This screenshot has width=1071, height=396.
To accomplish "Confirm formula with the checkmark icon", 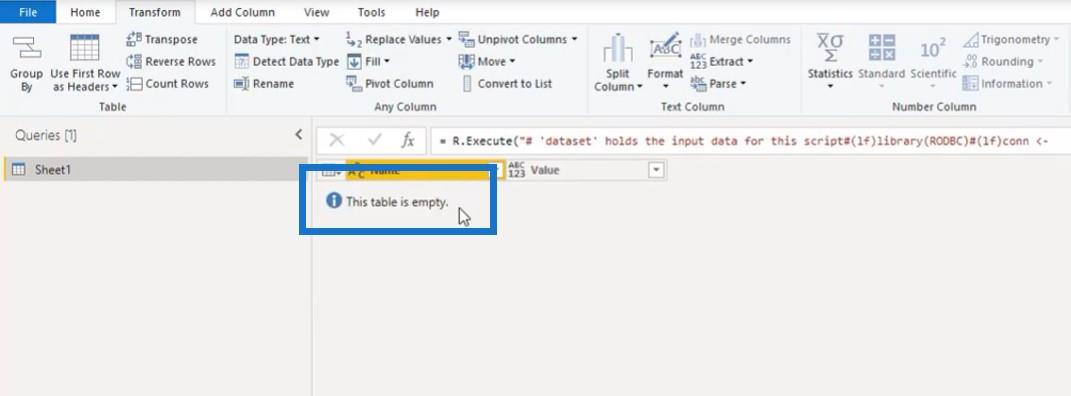I will [x=374, y=140].
